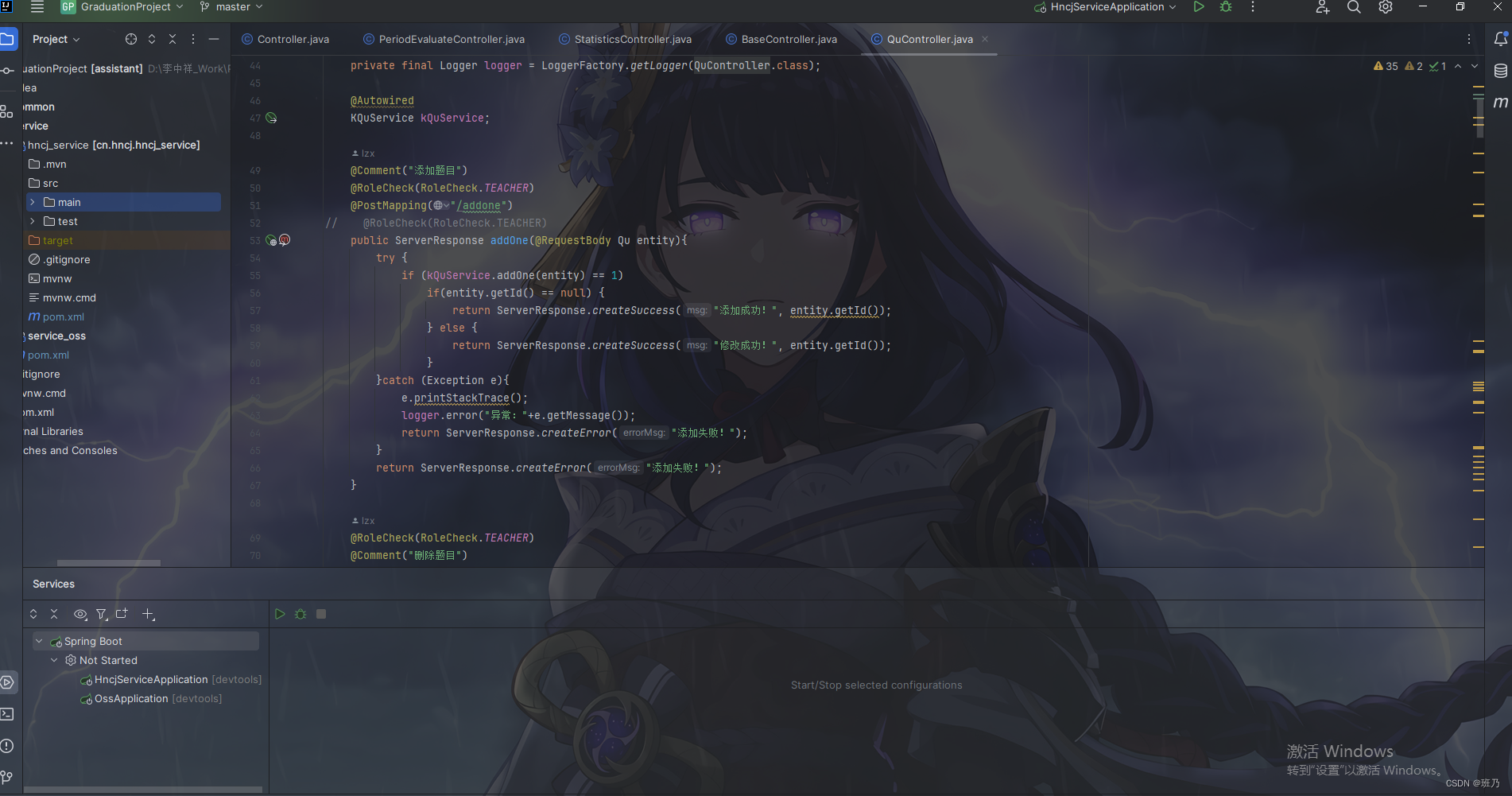Open the master branch dropdown
This screenshot has height=796, width=1512.
[x=231, y=6]
